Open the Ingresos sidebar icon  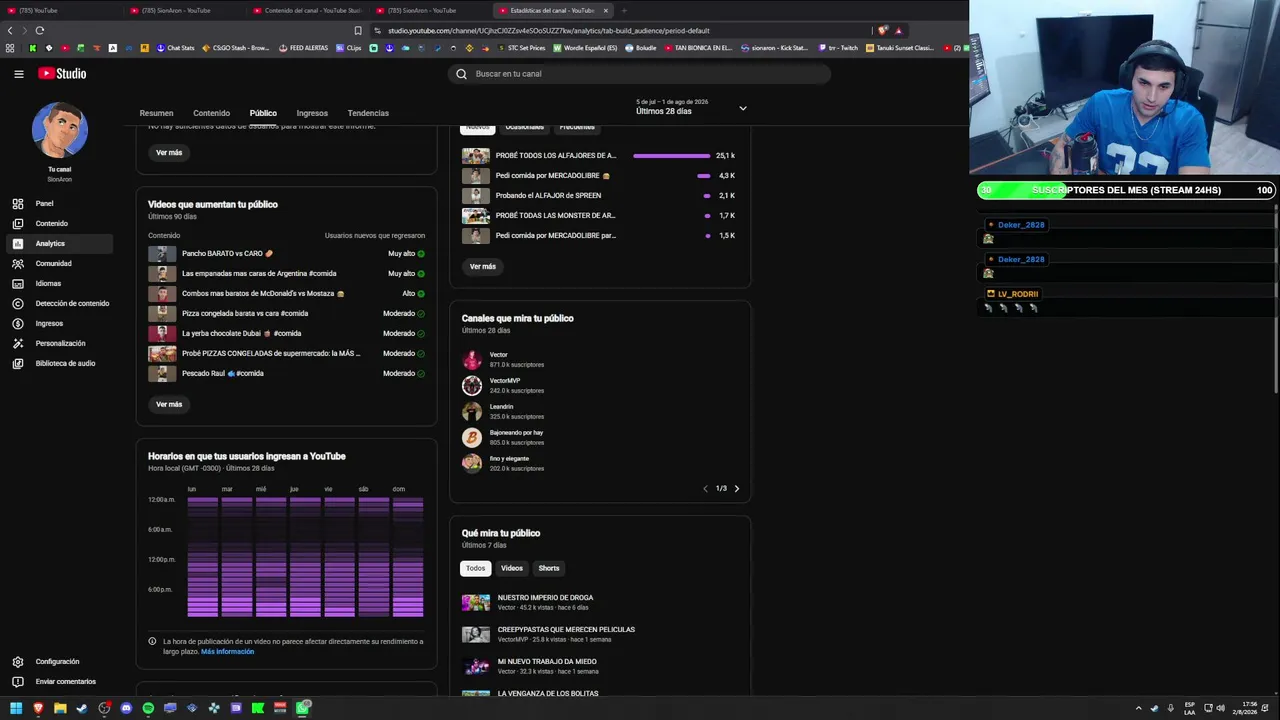(17, 324)
